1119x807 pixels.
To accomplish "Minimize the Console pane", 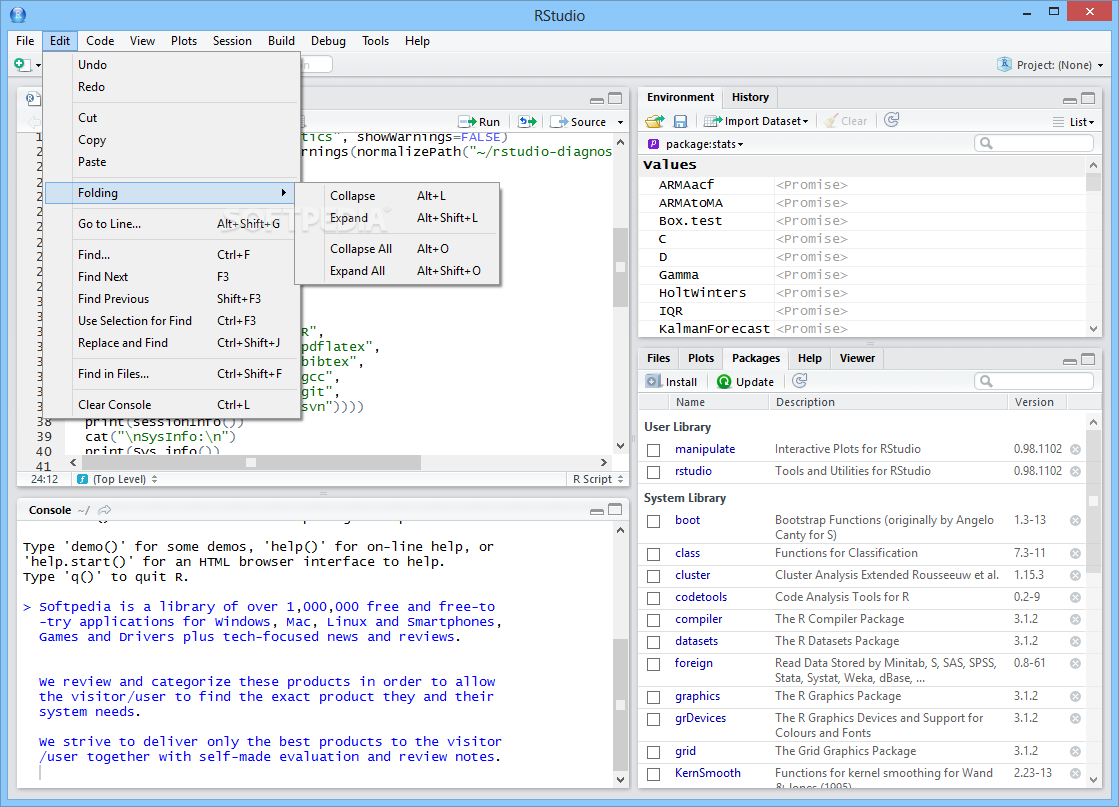I will pos(597,511).
